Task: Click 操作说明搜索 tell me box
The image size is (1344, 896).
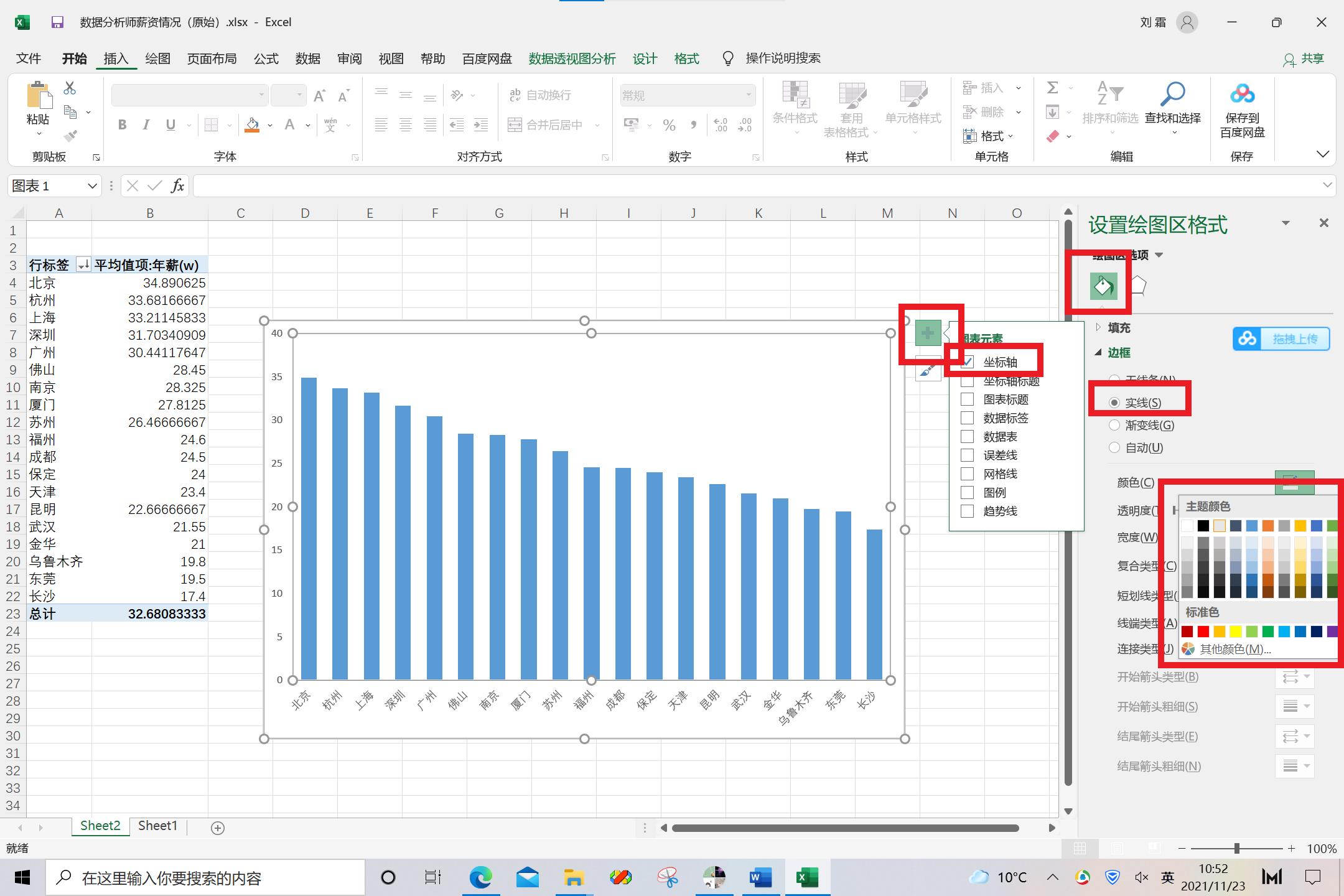Action: (783, 58)
